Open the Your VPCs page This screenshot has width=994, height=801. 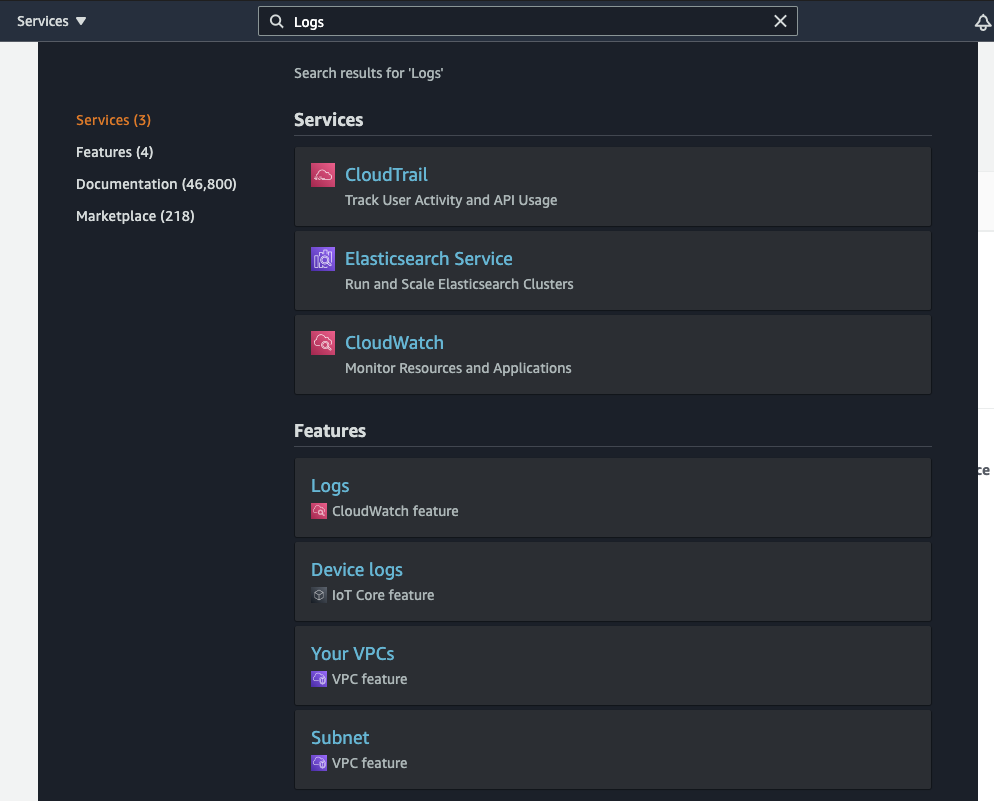coord(353,653)
